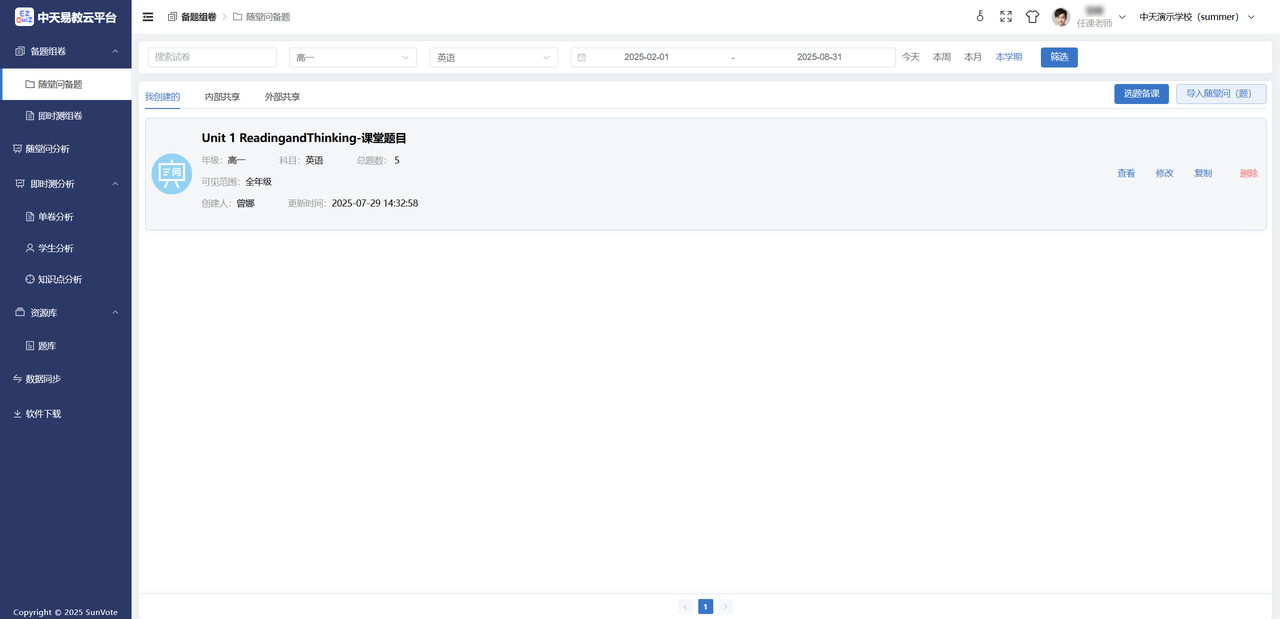Toggle fullscreen with the expand arrows icon
This screenshot has width=1280, height=619.
click(x=1006, y=17)
